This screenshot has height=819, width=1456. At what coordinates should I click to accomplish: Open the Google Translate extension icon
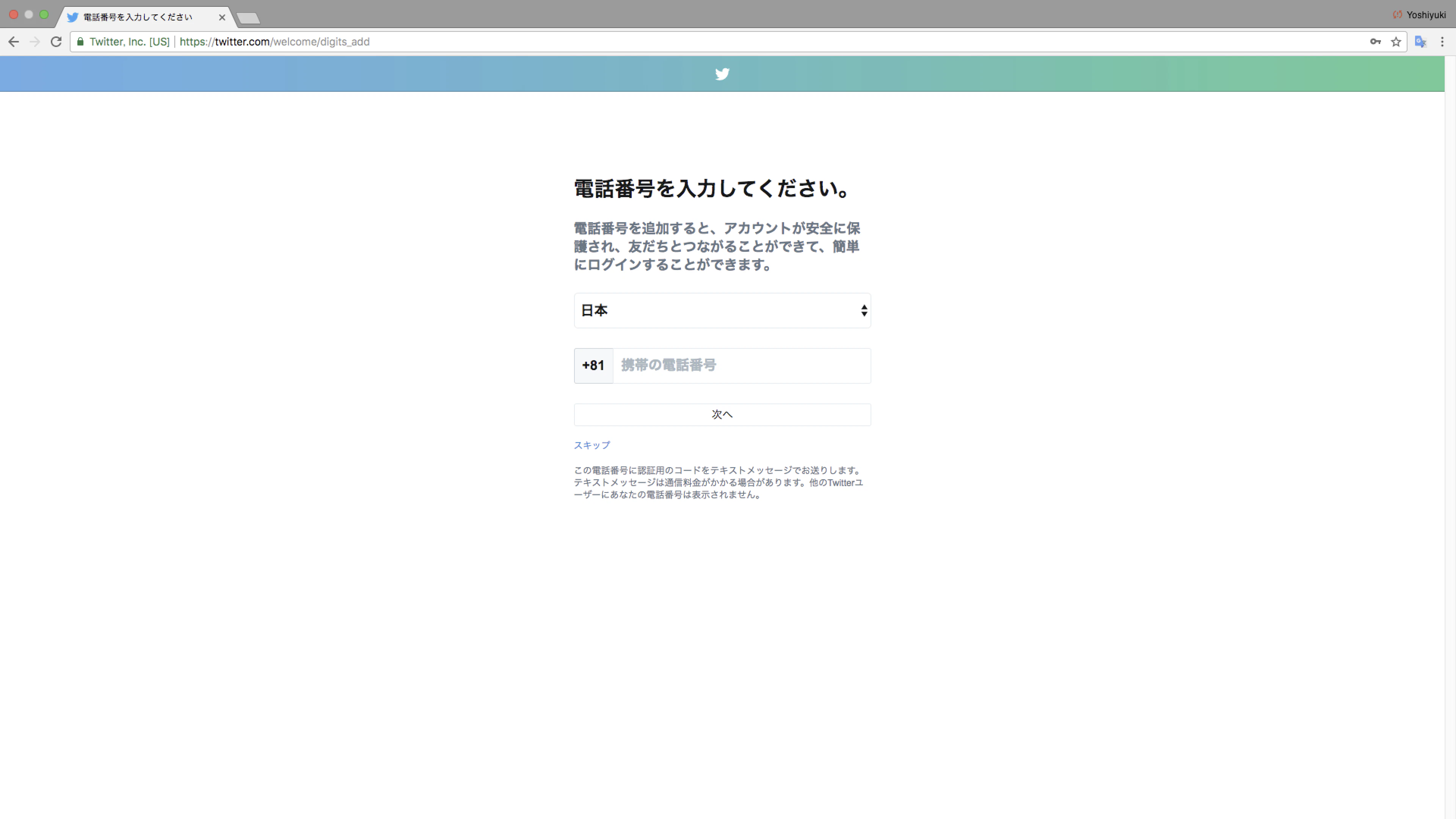(x=1420, y=42)
